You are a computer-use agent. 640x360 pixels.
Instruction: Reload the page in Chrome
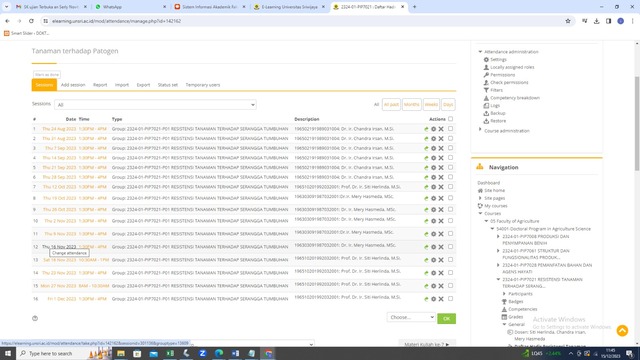(x=31, y=21)
